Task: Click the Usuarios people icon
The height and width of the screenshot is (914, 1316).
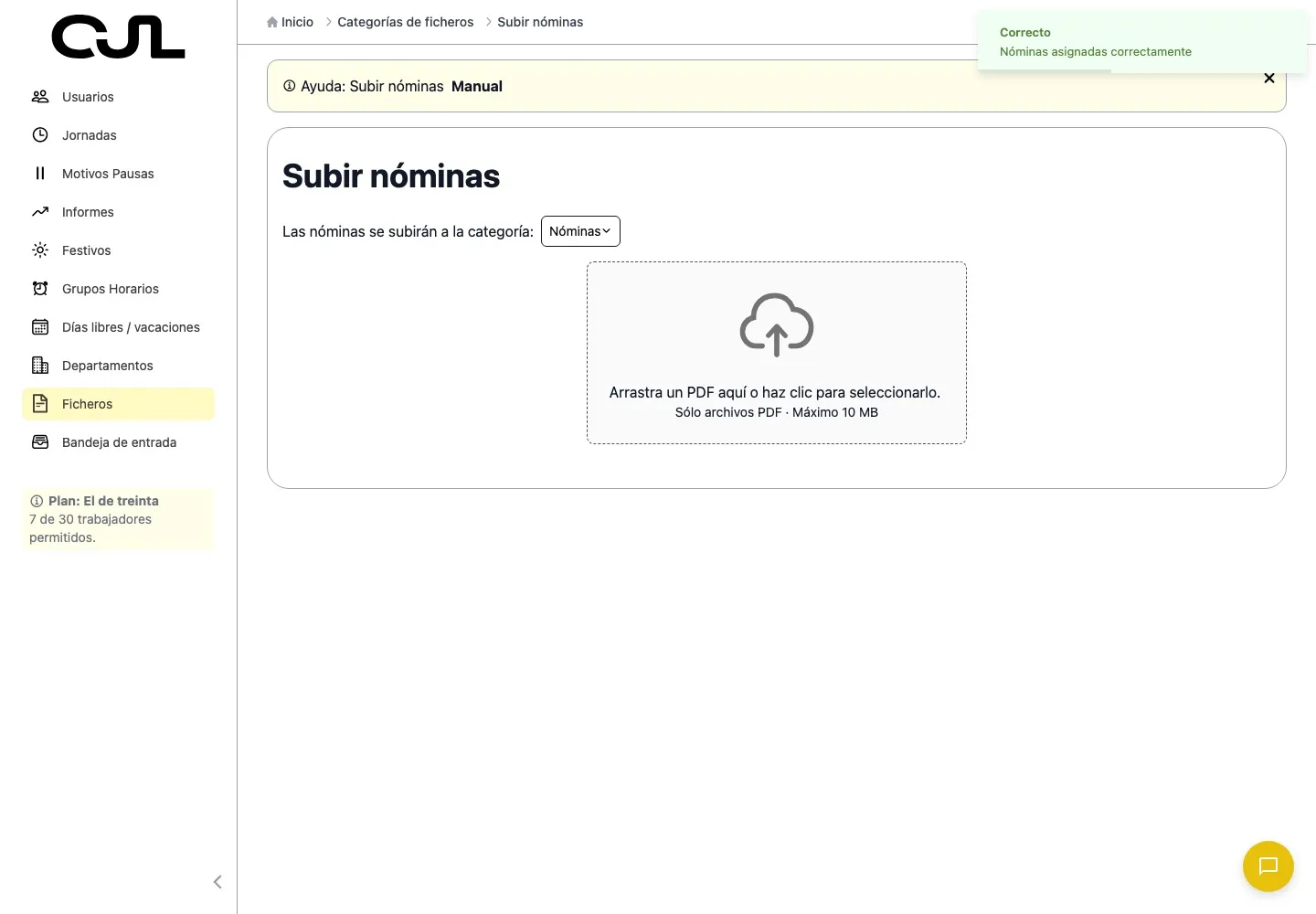Action: [40, 97]
